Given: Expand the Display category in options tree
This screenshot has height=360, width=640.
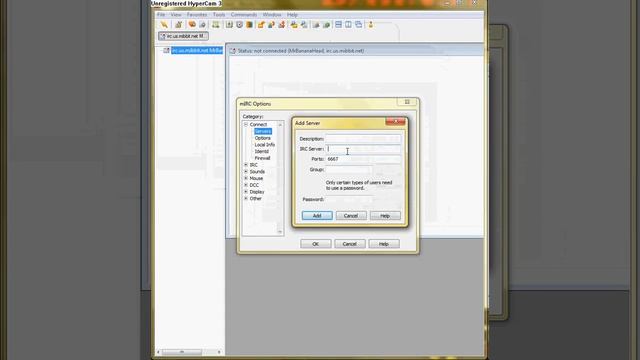Looking at the screenshot, I should (246, 191).
